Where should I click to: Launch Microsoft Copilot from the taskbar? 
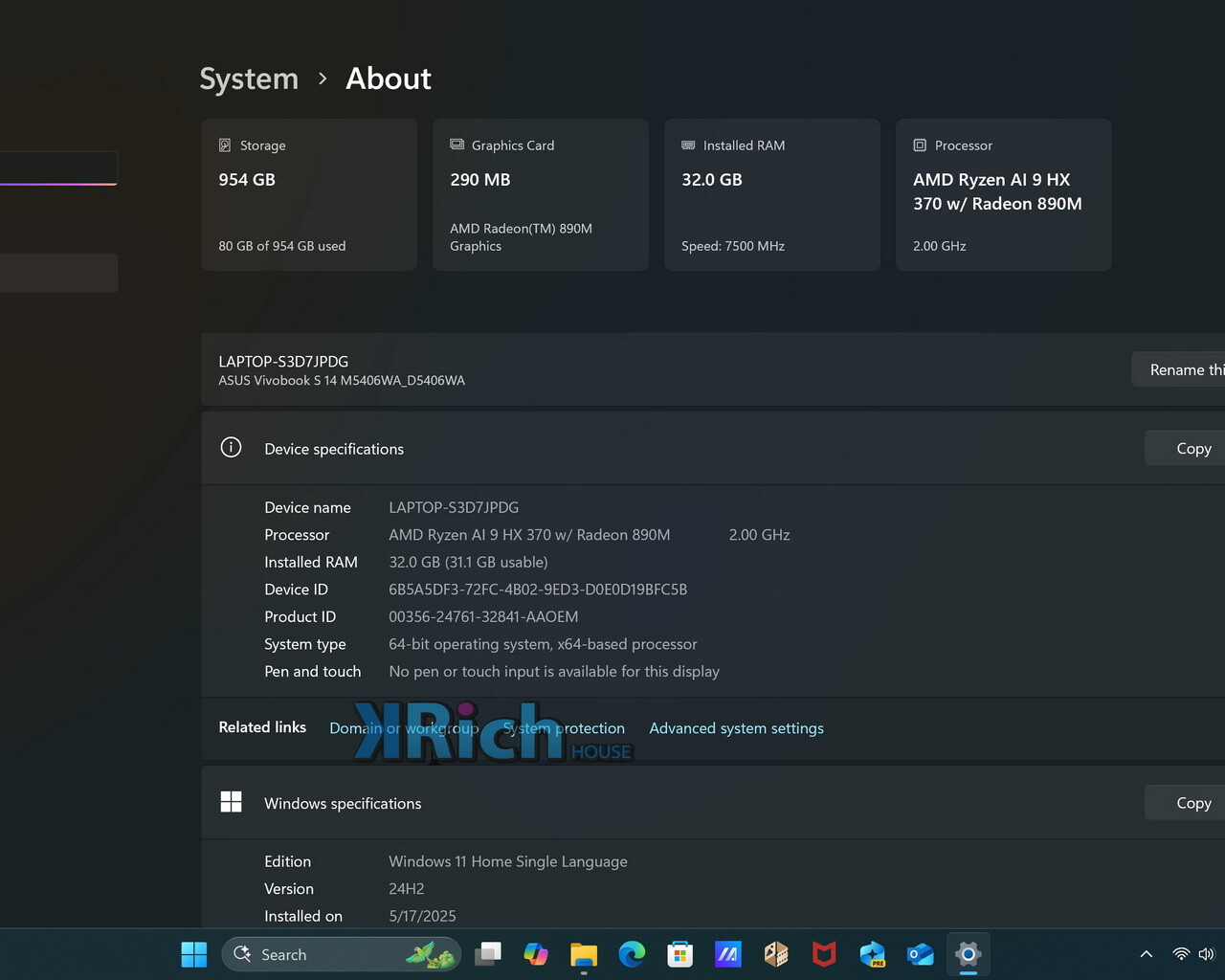(x=536, y=954)
